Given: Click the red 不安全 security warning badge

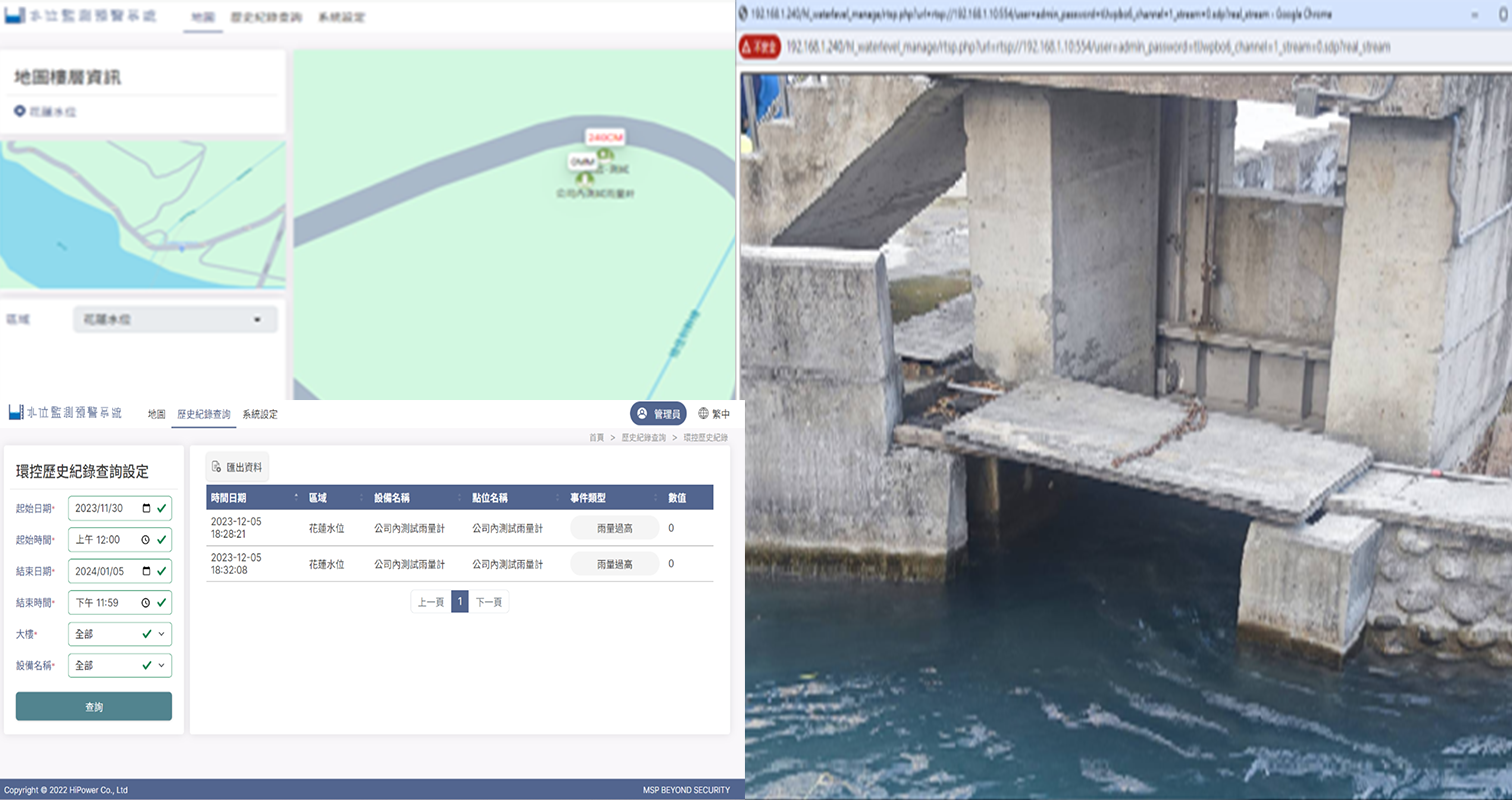Looking at the screenshot, I should [x=760, y=47].
